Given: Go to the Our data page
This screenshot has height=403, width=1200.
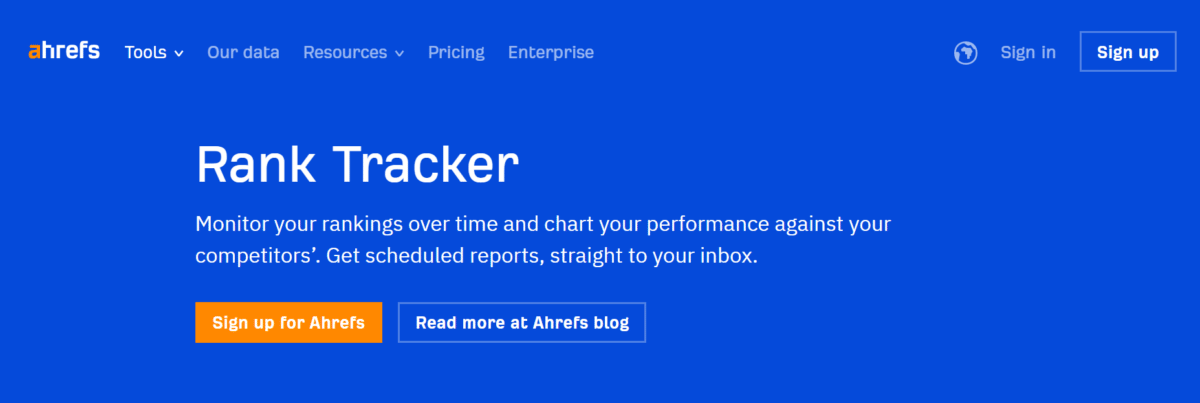Looking at the screenshot, I should [x=243, y=52].
